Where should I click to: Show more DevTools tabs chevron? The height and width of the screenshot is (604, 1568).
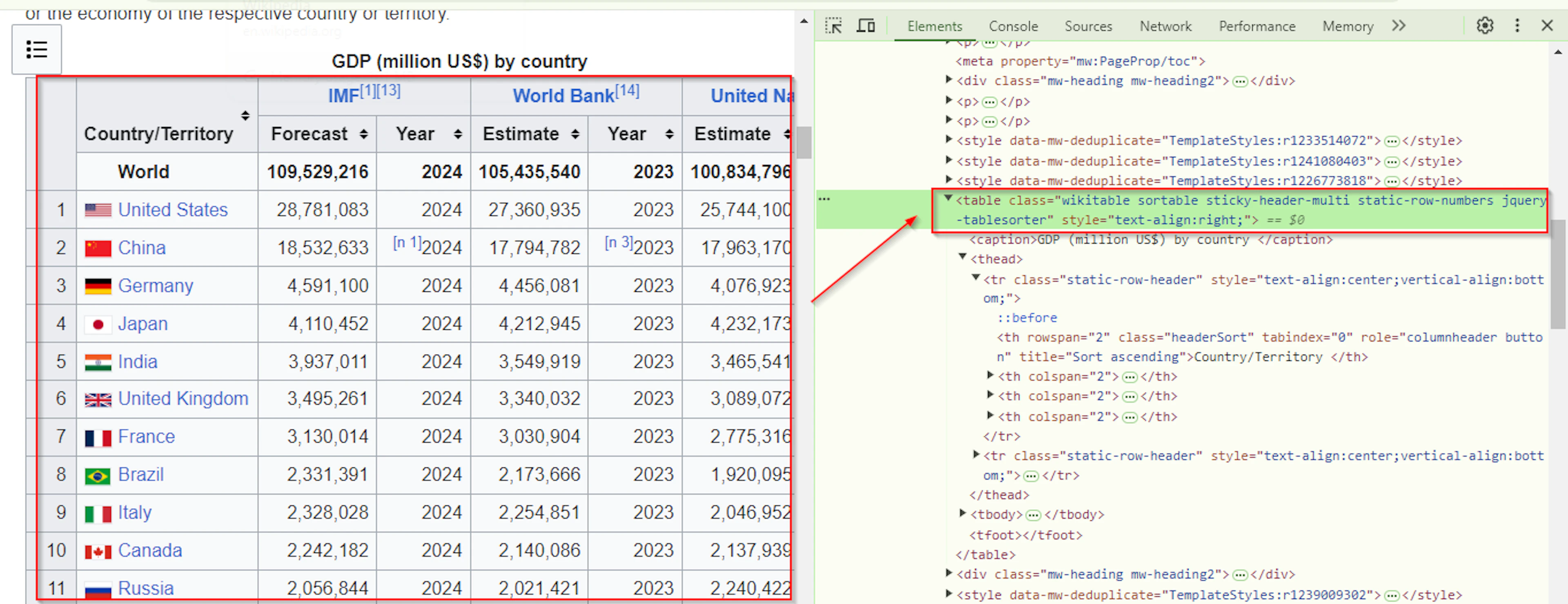click(x=1399, y=26)
